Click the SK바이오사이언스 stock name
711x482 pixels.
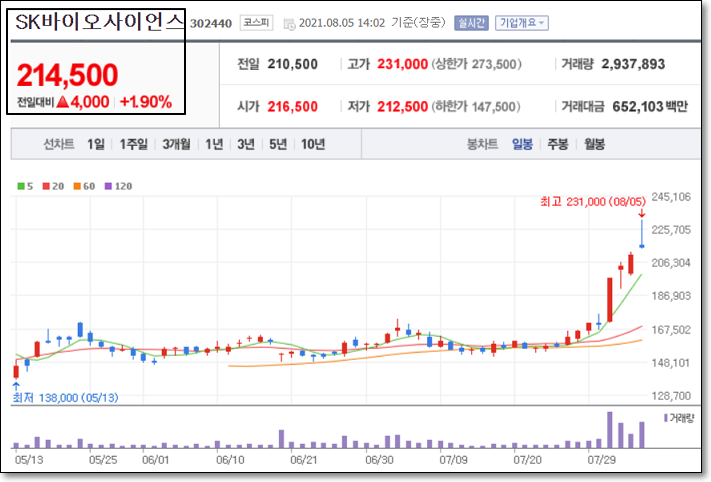(99, 22)
